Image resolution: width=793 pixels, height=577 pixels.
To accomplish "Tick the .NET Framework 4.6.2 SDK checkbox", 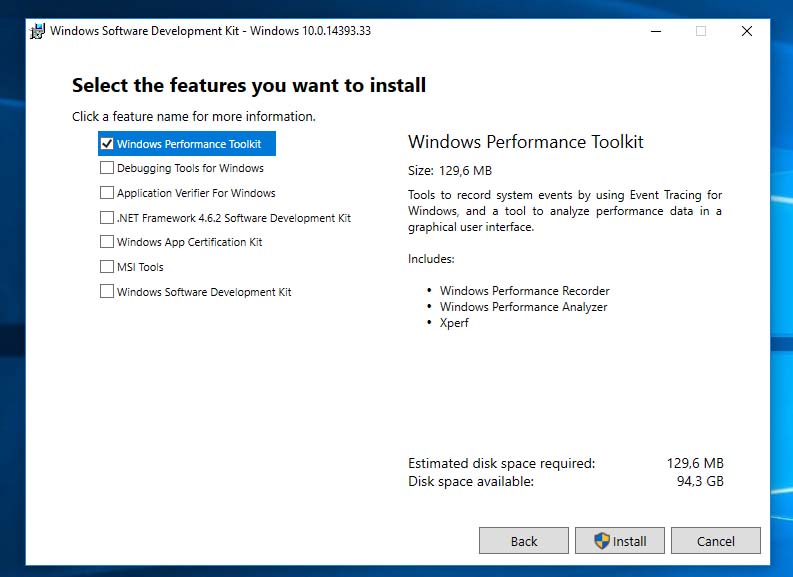I will pyautogui.click(x=107, y=218).
